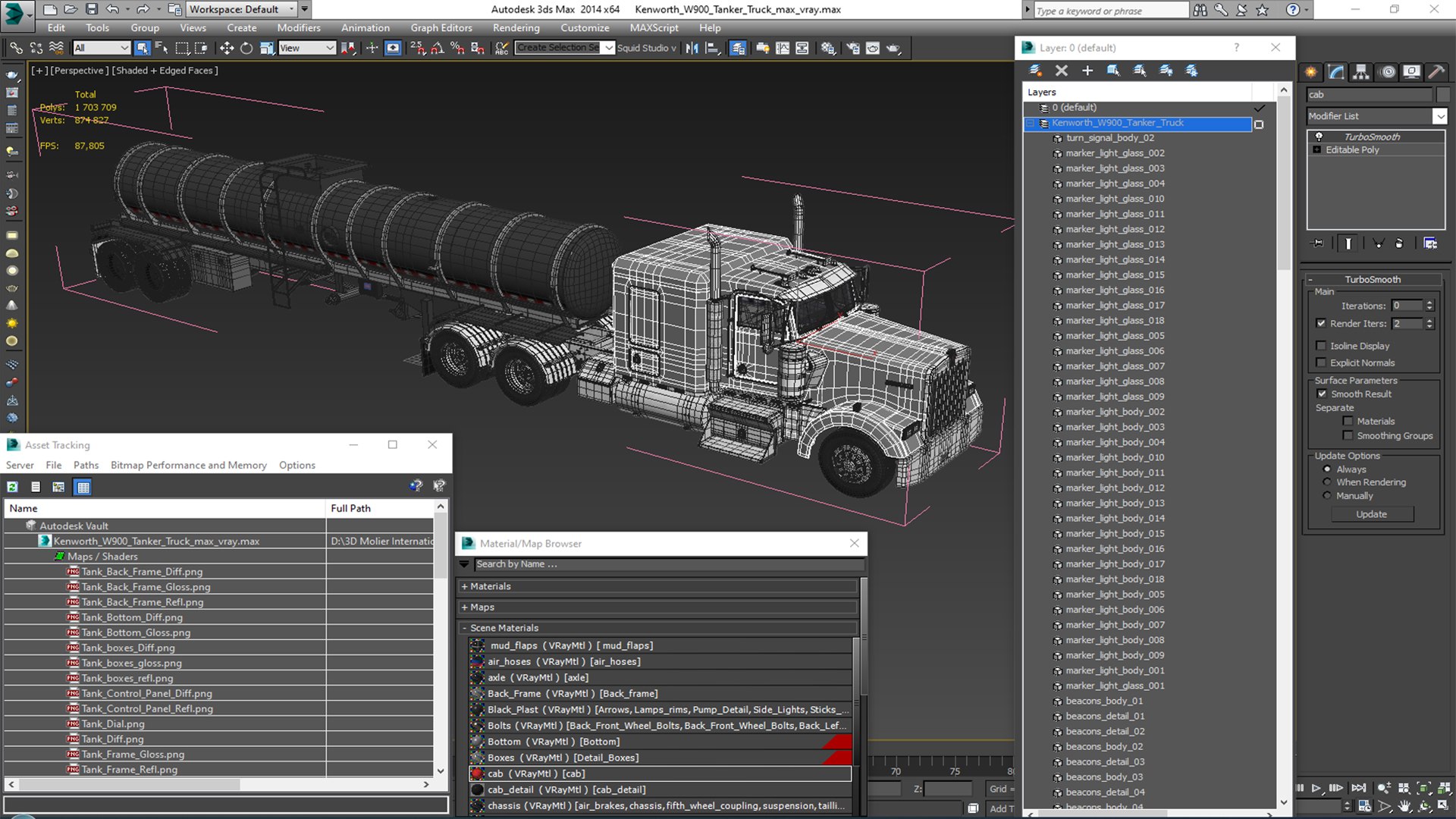Open the Material Editor teapot render icon

(x=893, y=48)
